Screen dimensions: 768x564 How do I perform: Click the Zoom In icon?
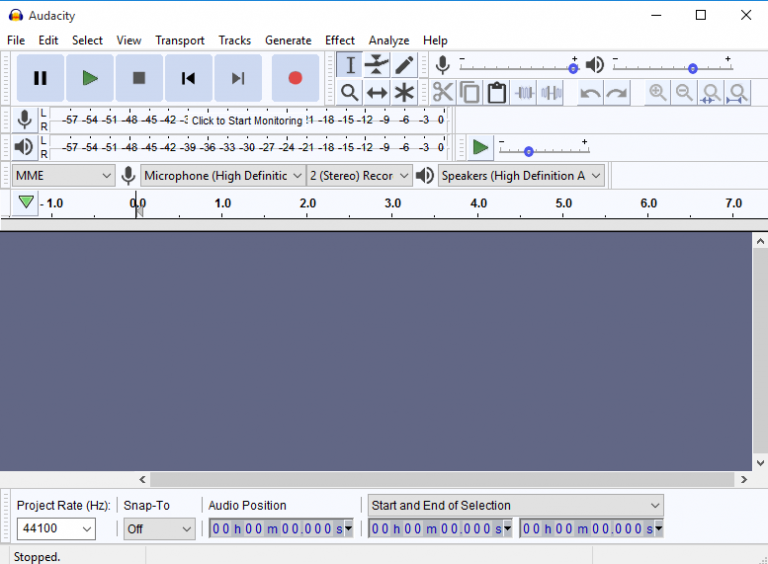pos(657,93)
